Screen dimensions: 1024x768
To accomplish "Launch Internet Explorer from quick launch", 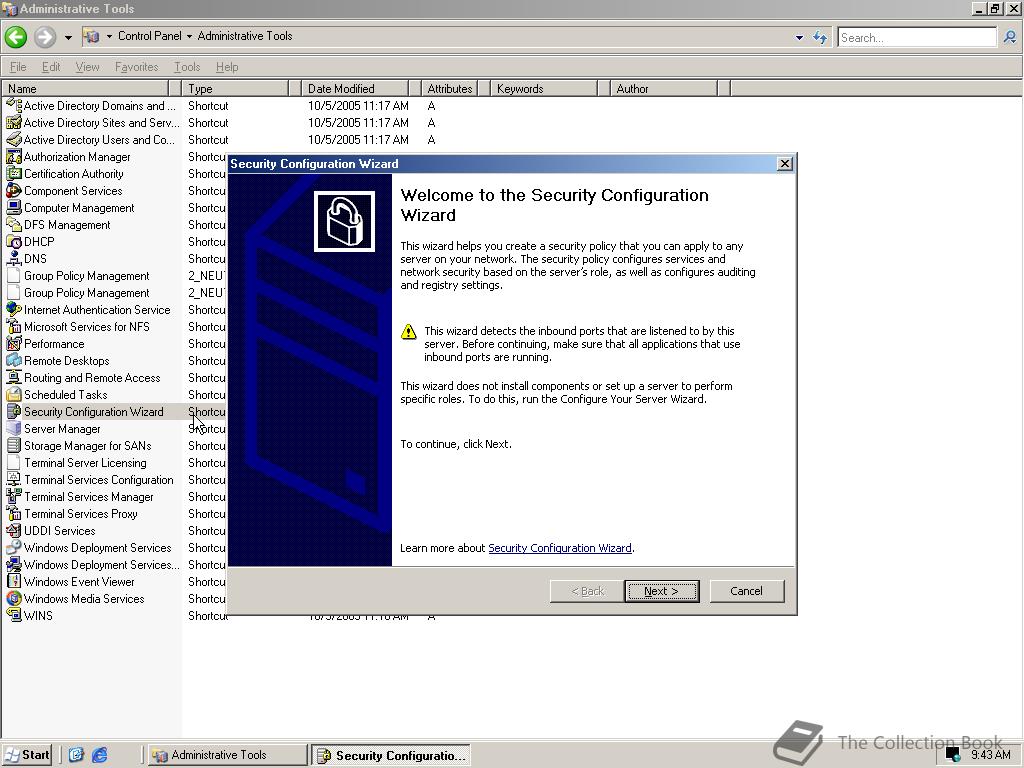I will [x=100, y=755].
